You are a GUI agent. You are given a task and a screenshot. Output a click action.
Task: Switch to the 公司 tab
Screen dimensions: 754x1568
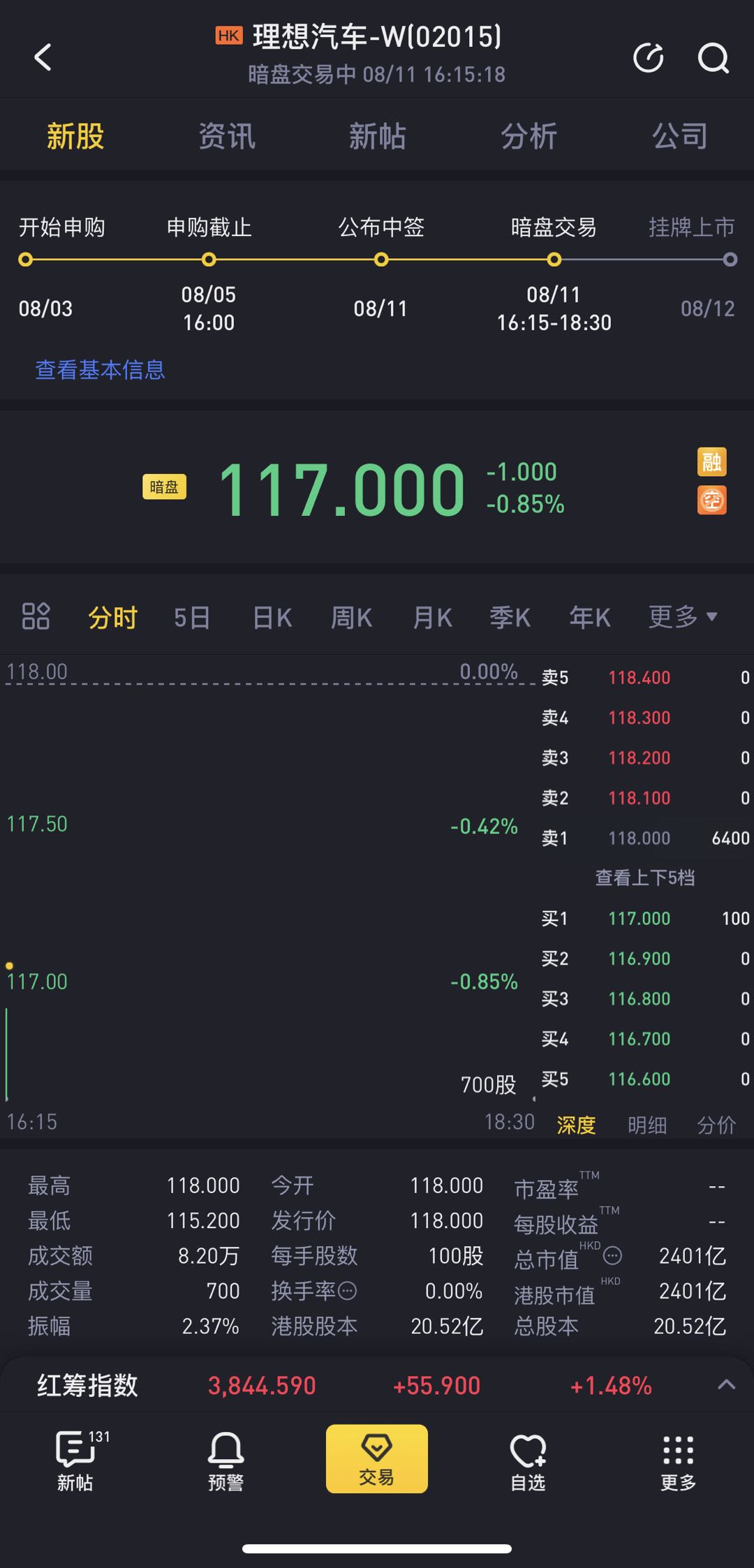coord(679,136)
